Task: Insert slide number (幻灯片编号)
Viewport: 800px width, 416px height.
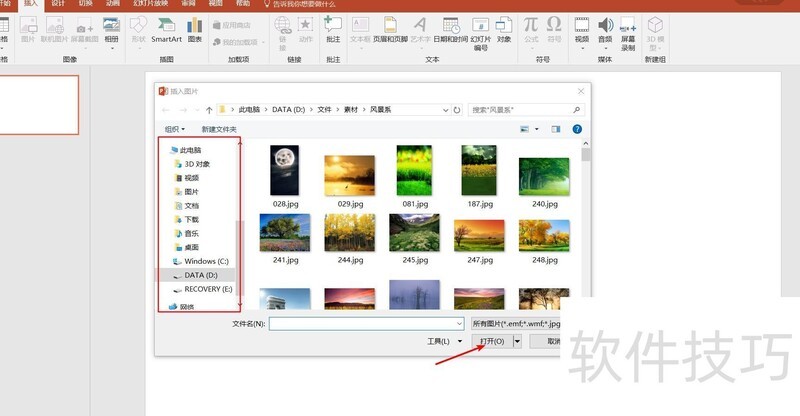Action: click(x=481, y=34)
